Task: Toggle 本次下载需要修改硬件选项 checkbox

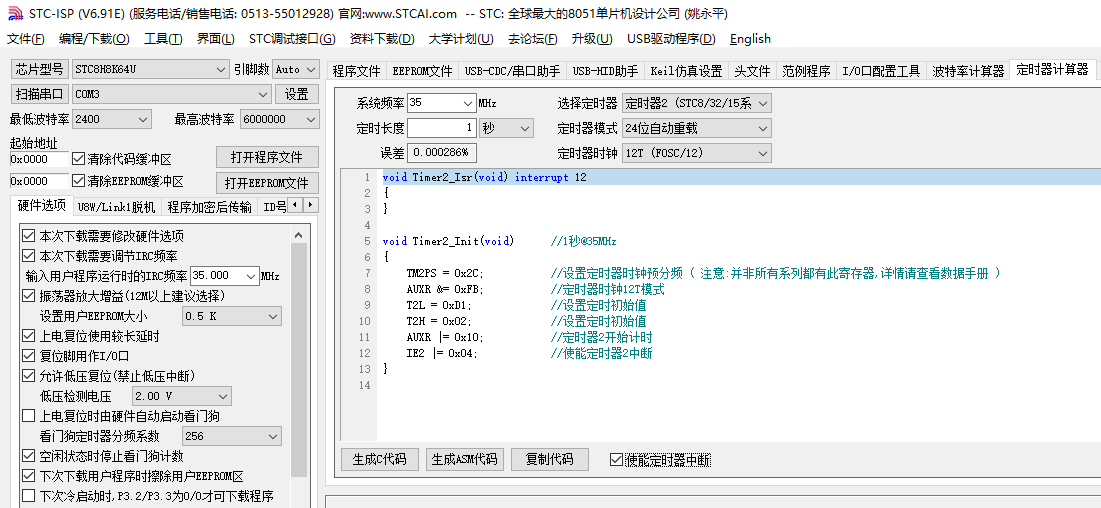Action: click(28, 236)
